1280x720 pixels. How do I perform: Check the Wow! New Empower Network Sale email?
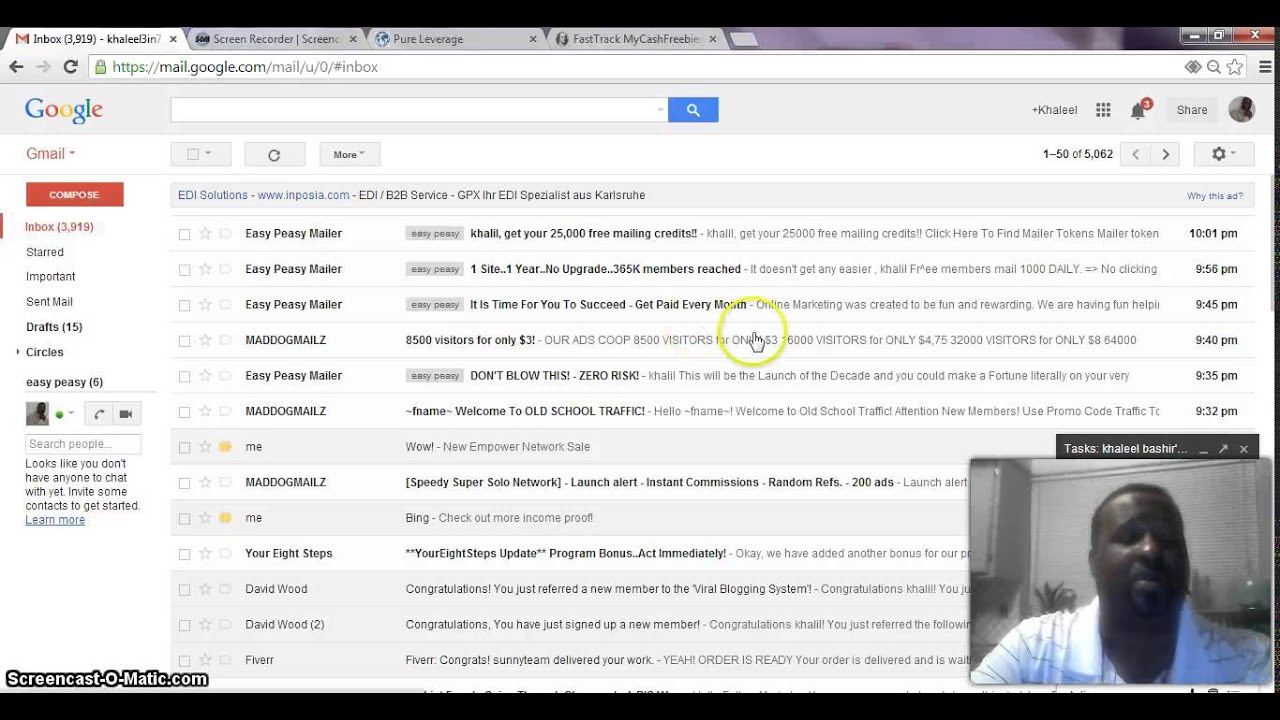(x=184, y=447)
